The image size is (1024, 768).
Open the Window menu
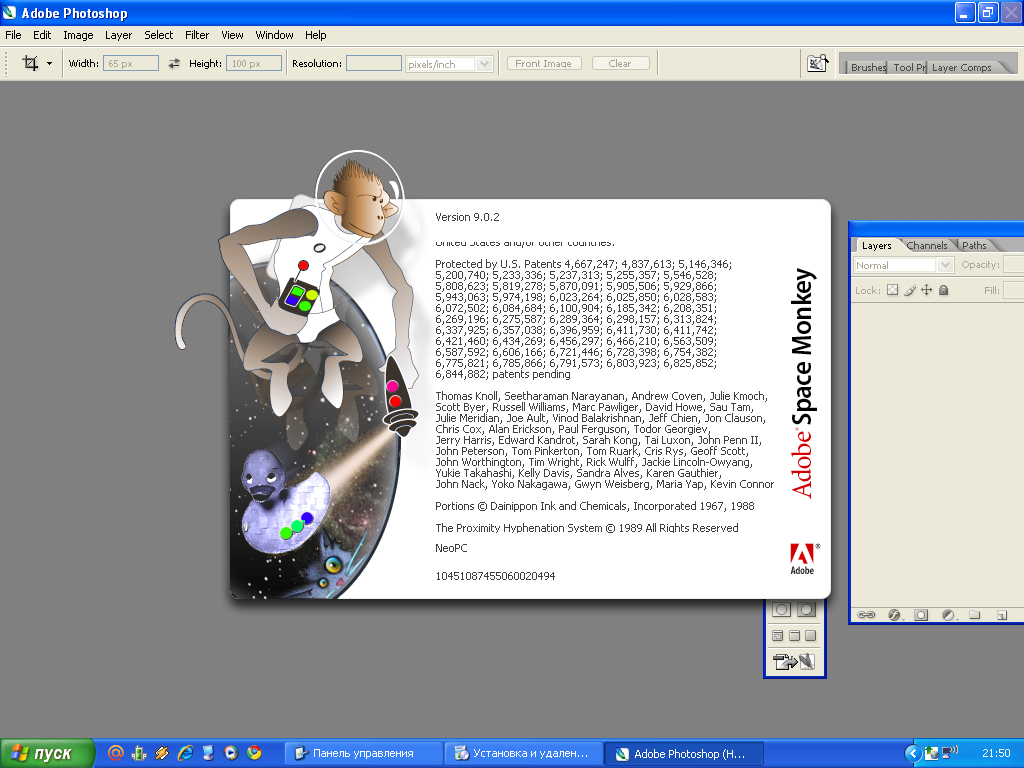[x=274, y=35]
